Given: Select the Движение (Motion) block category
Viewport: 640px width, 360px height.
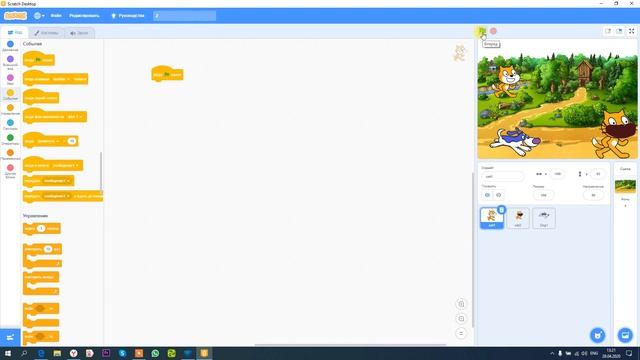Looking at the screenshot, I should point(10,46).
